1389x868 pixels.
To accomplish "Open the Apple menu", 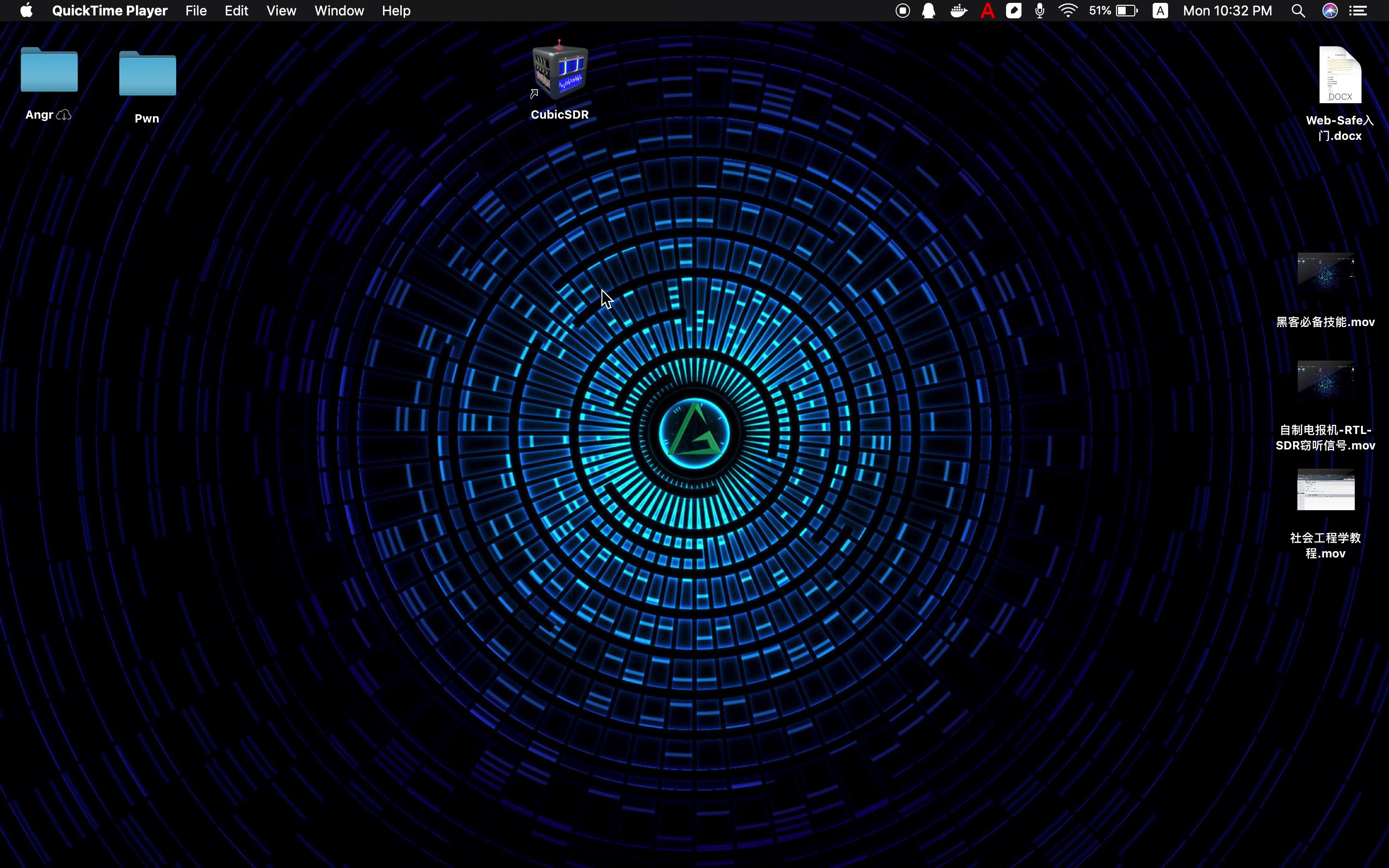I will [x=26, y=10].
